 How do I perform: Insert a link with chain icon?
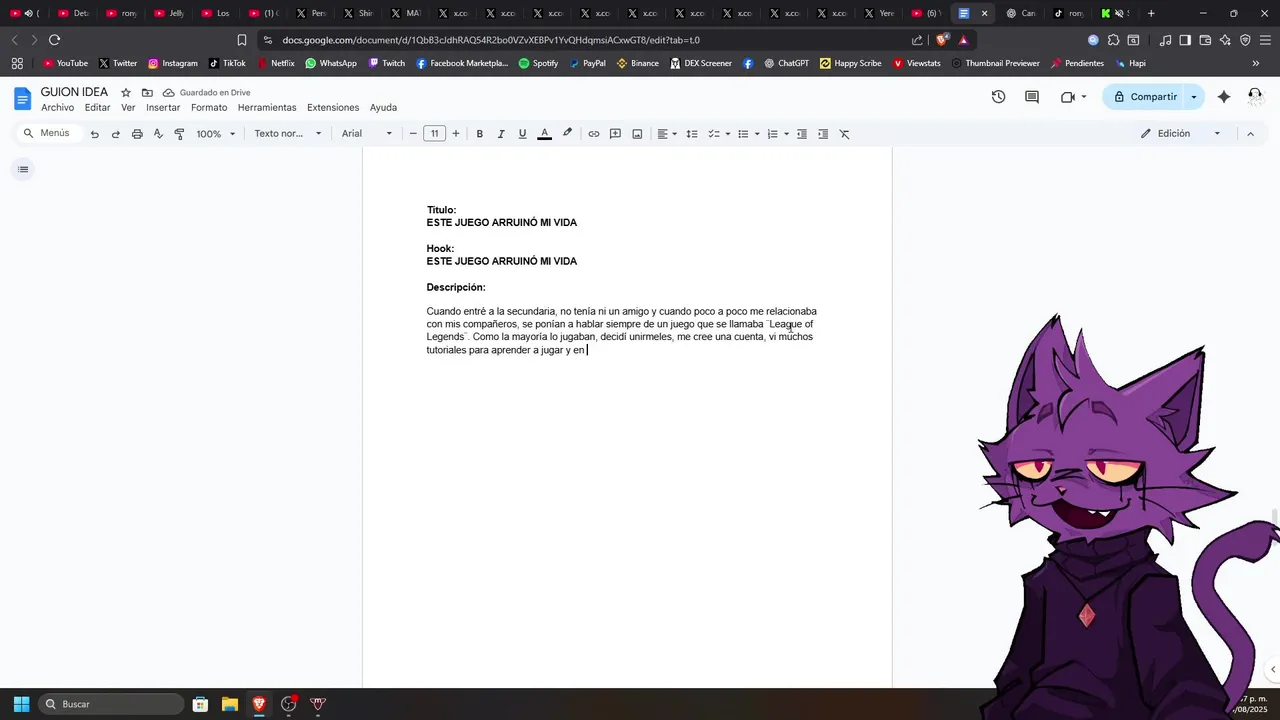594,134
